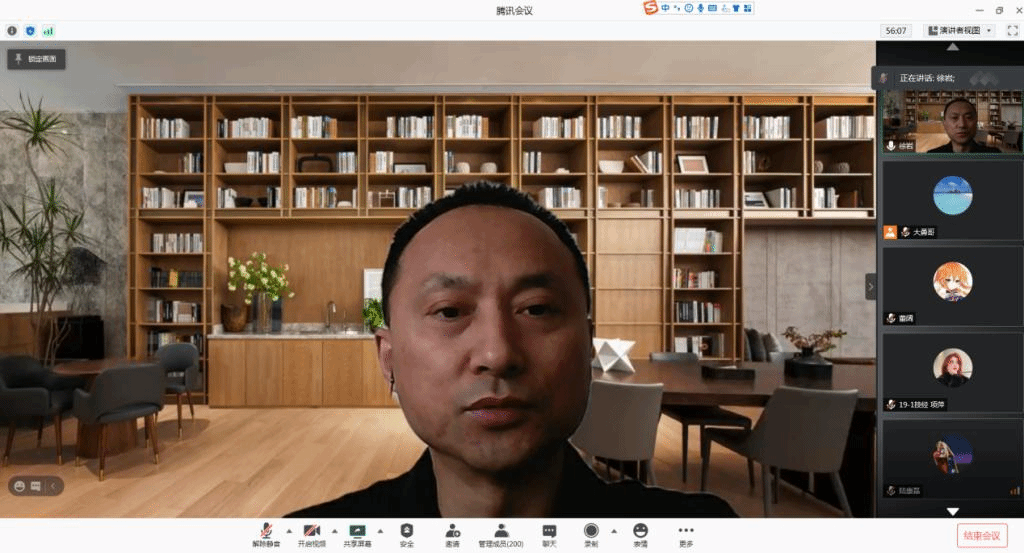The height and width of the screenshot is (553, 1024).
Task: Open the More (更多) options menu
Action: [685, 534]
